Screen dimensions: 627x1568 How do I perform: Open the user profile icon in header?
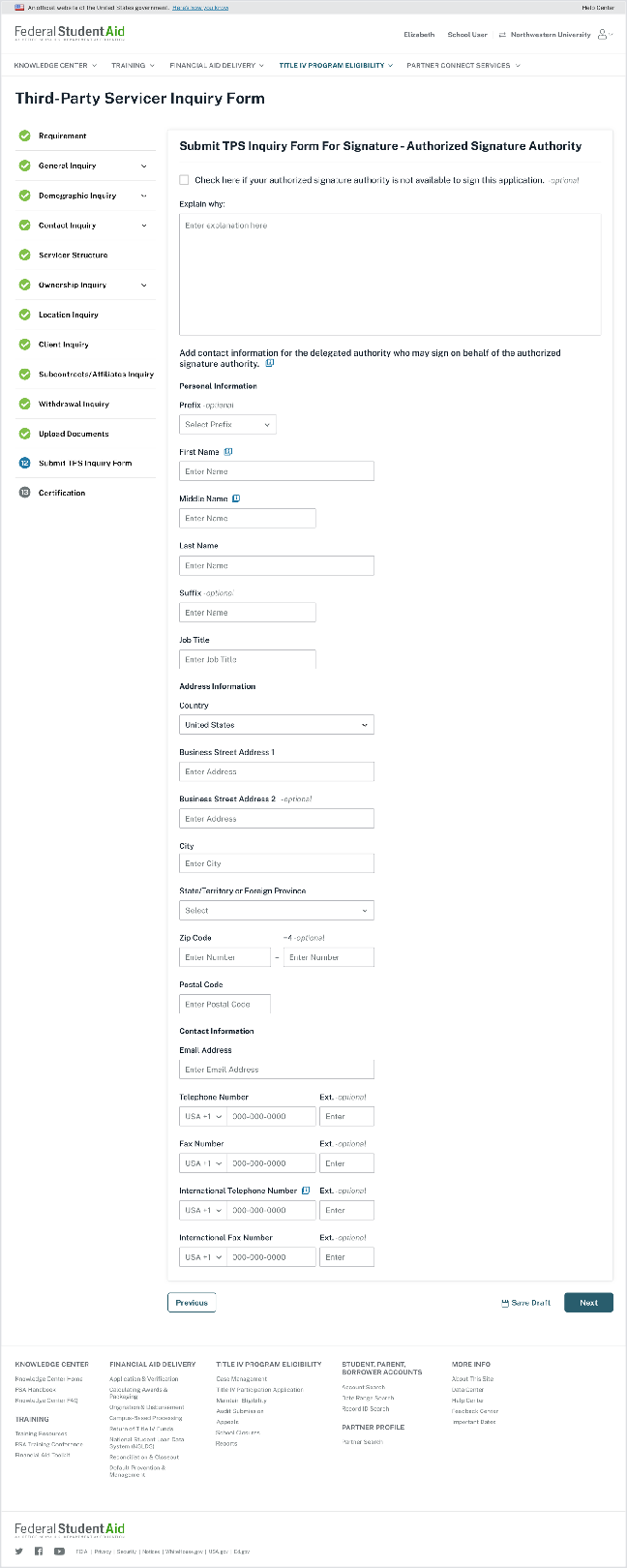(604, 35)
